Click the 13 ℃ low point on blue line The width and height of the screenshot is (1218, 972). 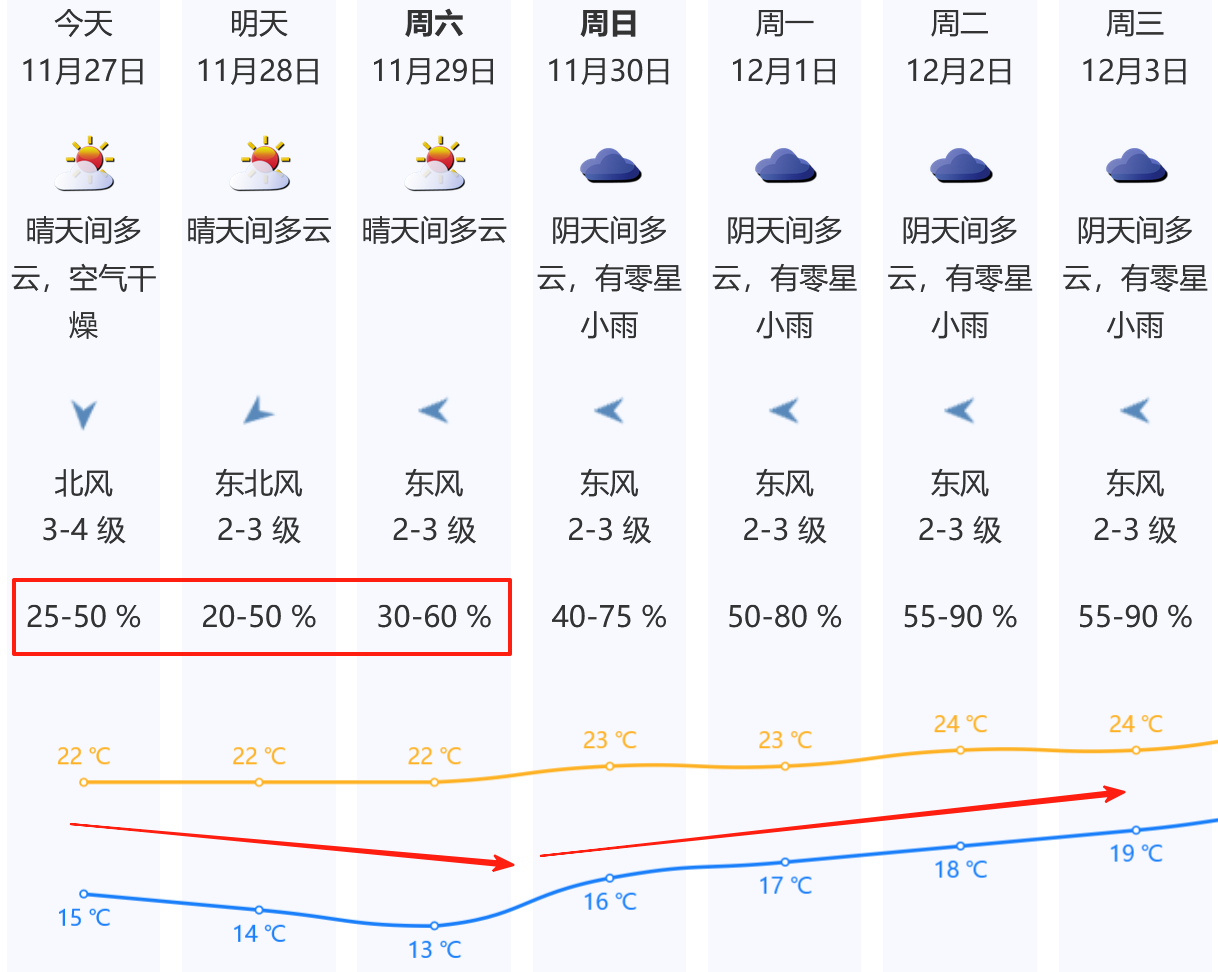pyautogui.click(x=434, y=926)
